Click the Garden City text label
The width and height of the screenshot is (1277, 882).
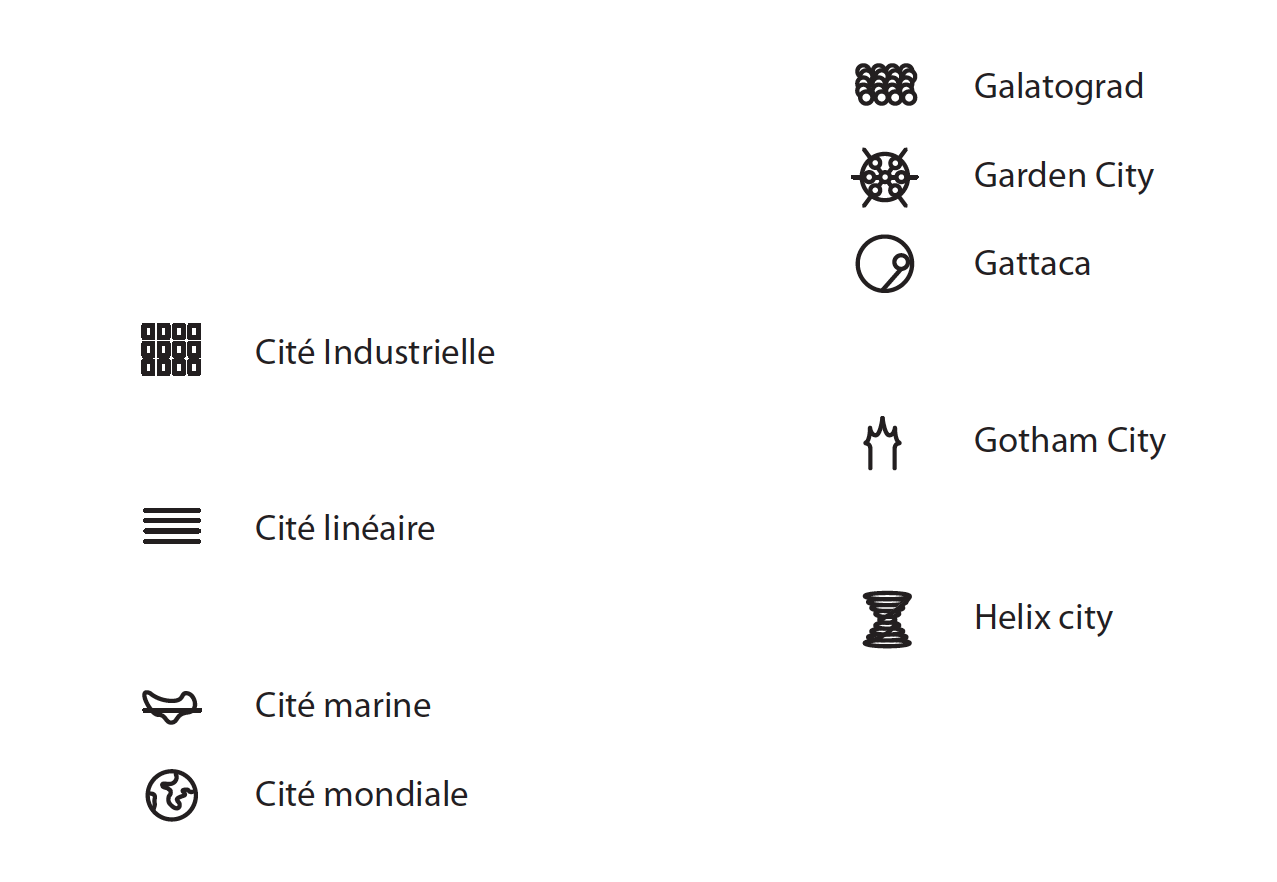(x=1063, y=176)
